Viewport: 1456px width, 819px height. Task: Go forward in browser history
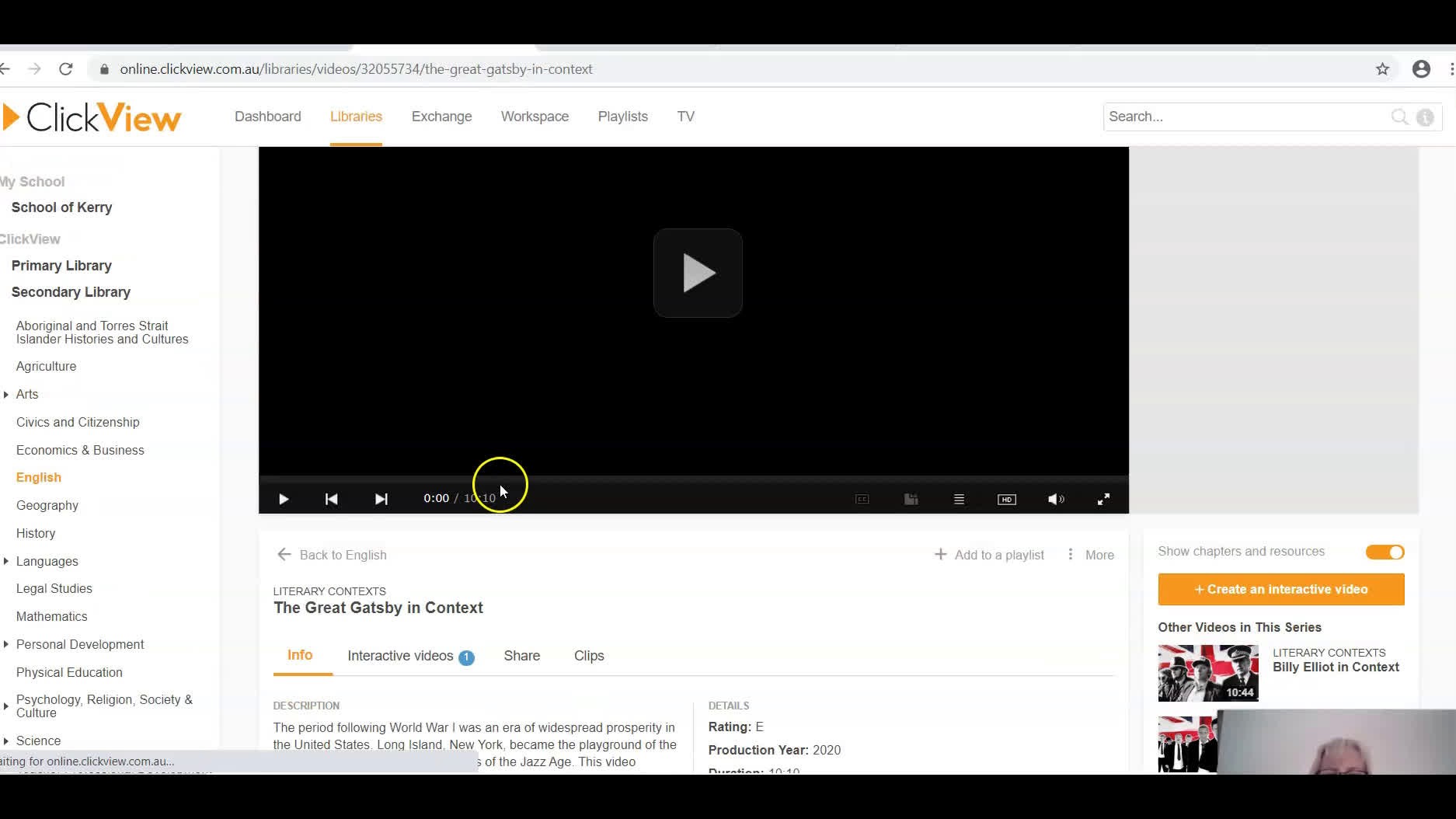tap(34, 69)
